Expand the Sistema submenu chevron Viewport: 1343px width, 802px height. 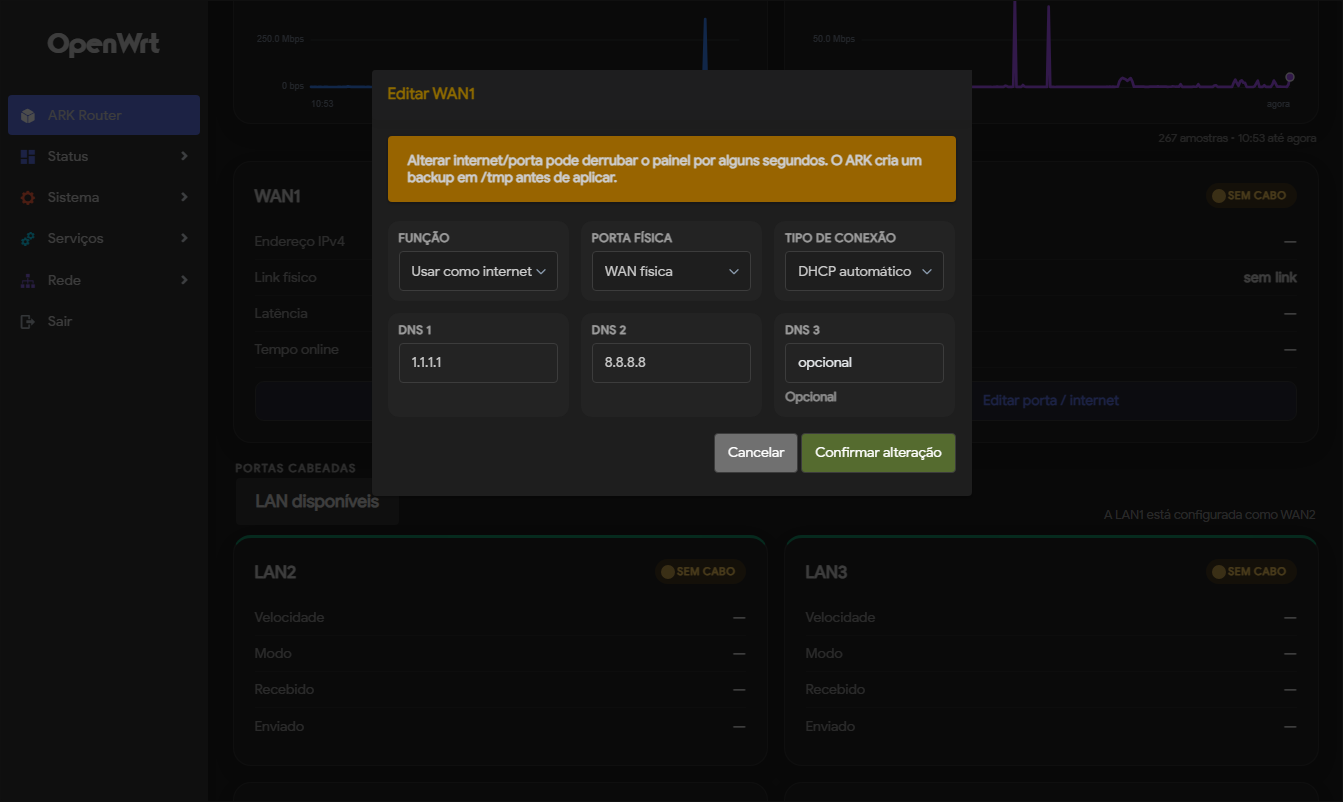(x=184, y=198)
